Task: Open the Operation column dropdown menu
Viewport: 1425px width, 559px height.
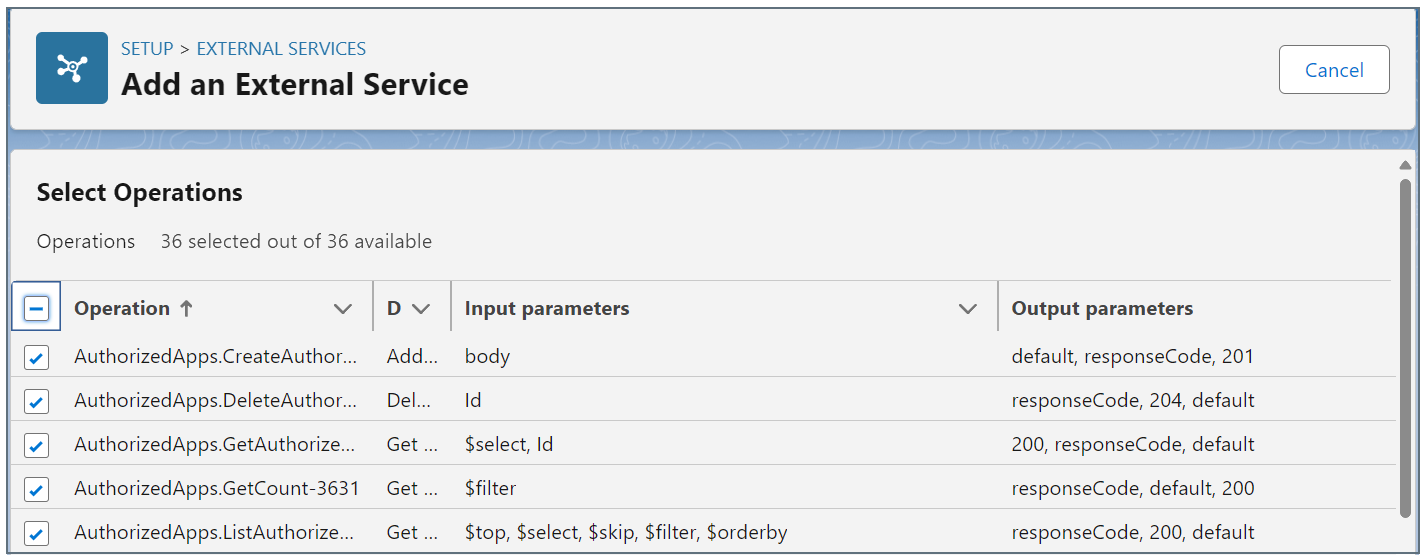Action: [x=343, y=309]
